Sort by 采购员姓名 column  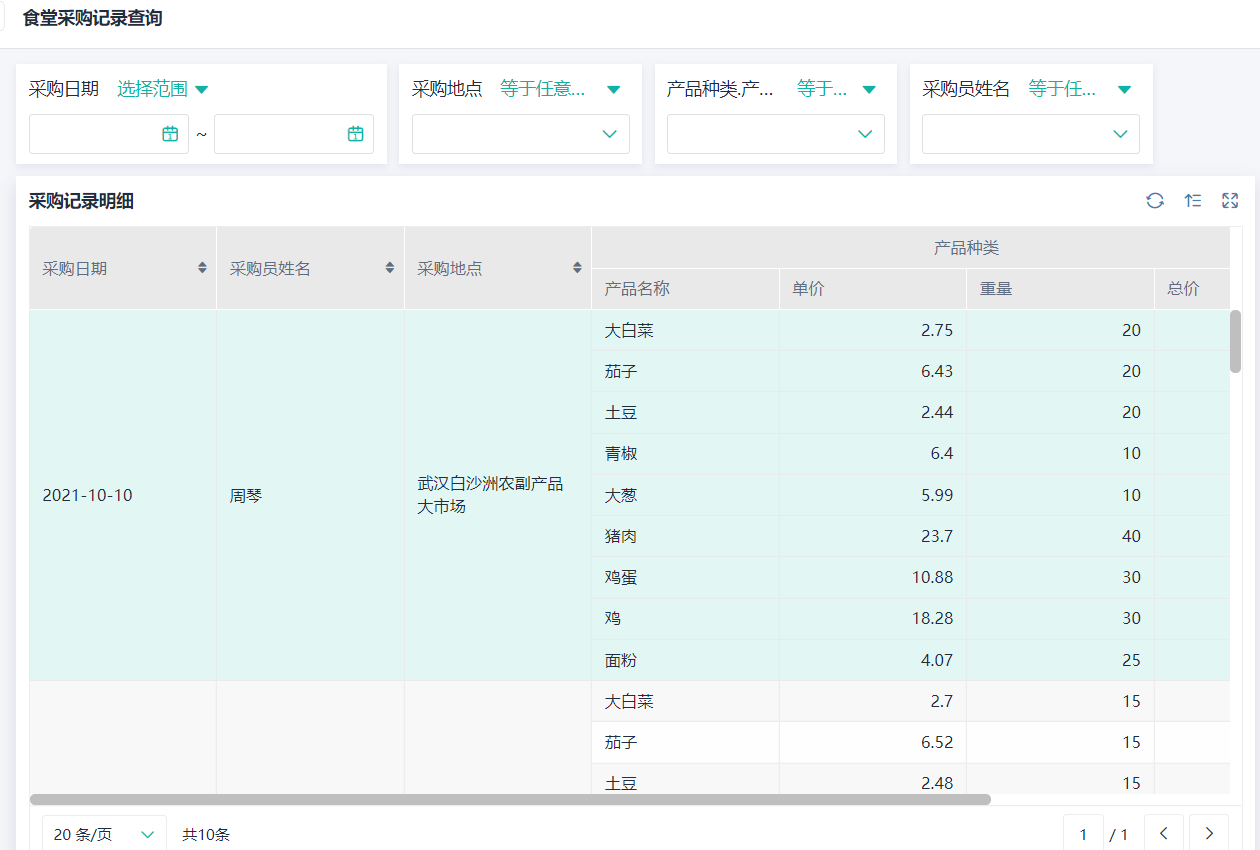[x=390, y=268]
